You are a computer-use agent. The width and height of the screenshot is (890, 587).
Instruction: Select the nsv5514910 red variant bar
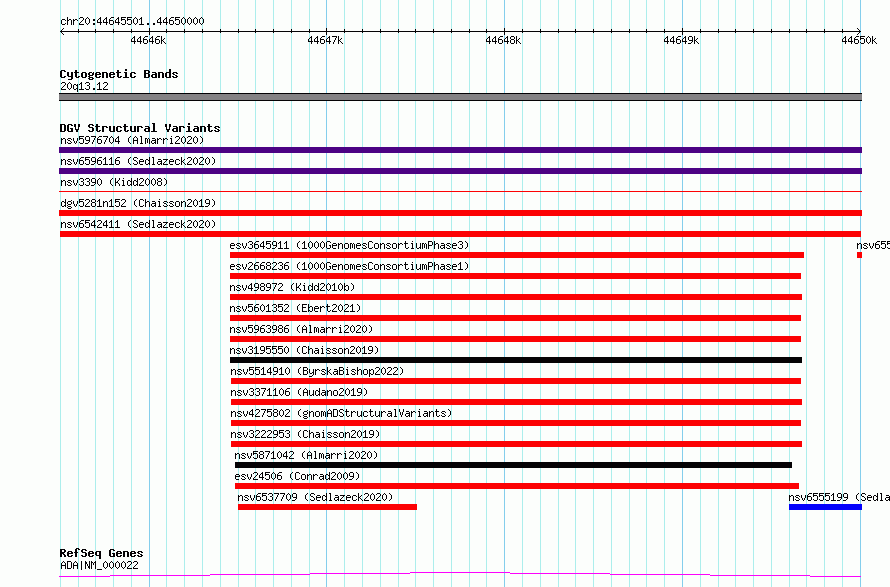pos(516,381)
